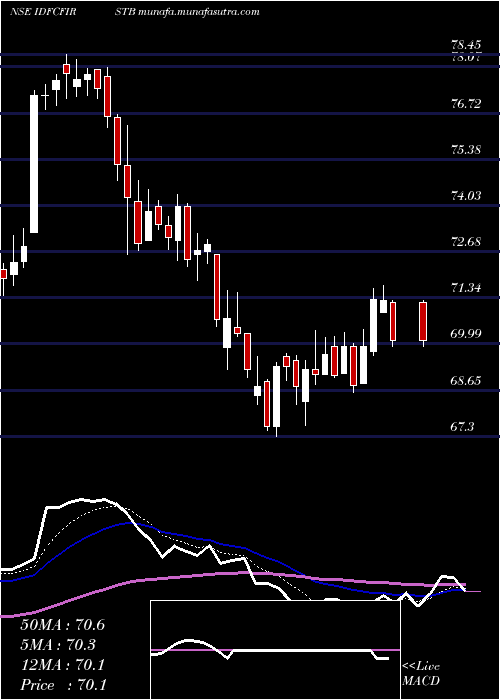The width and height of the screenshot is (500, 700).
Task: Click the 69.99 price level label
Action: coord(466,334)
